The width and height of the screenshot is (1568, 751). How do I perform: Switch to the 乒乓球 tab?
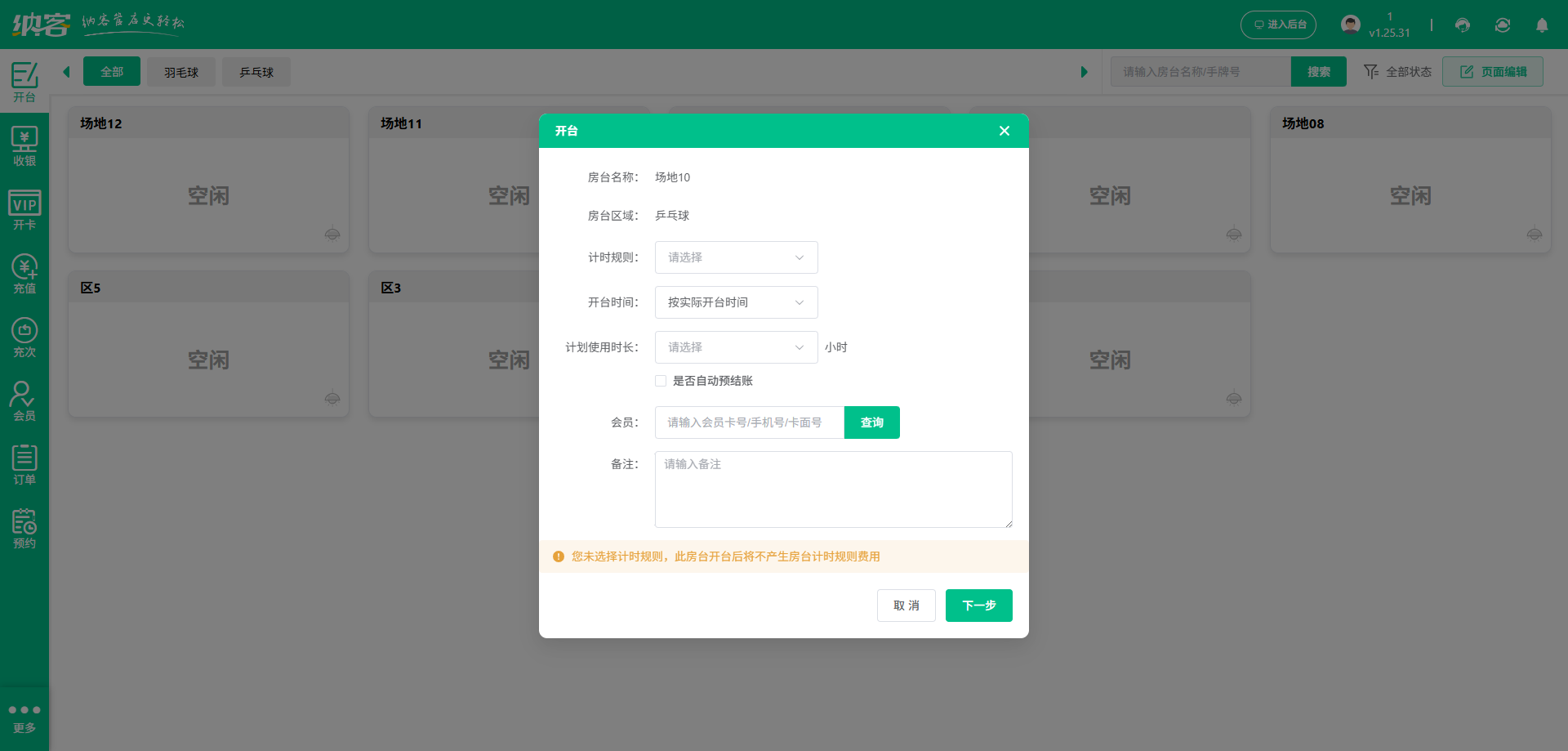[x=256, y=72]
